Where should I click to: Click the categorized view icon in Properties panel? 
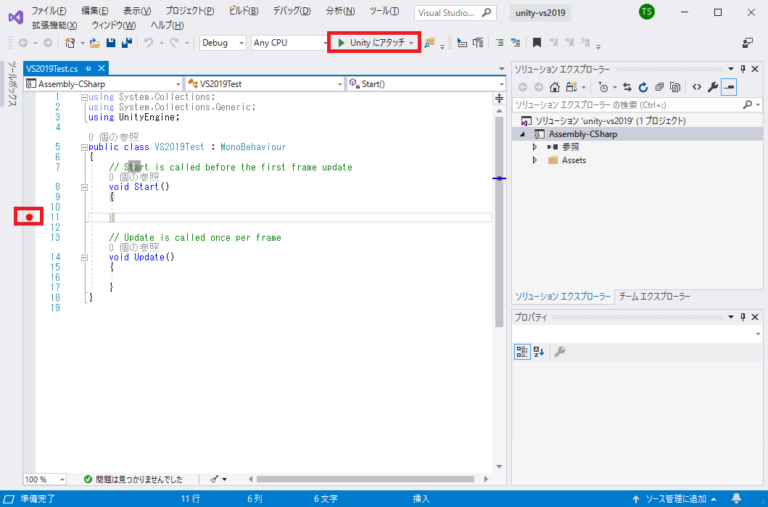pyautogui.click(x=522, y=352)
